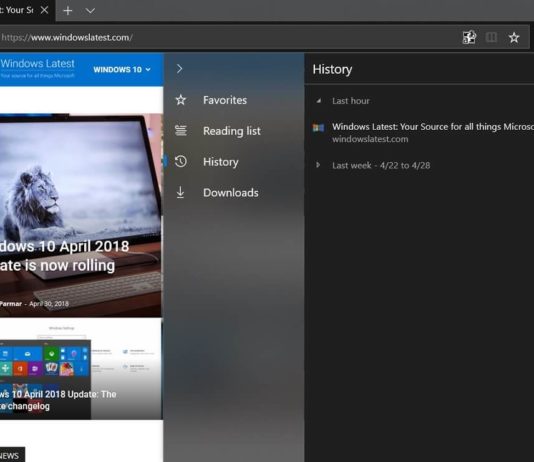The height and width of the screenshot is (462, 534).
Task: Select the Favorites star icon in Hub
Action: pos(181,100)
